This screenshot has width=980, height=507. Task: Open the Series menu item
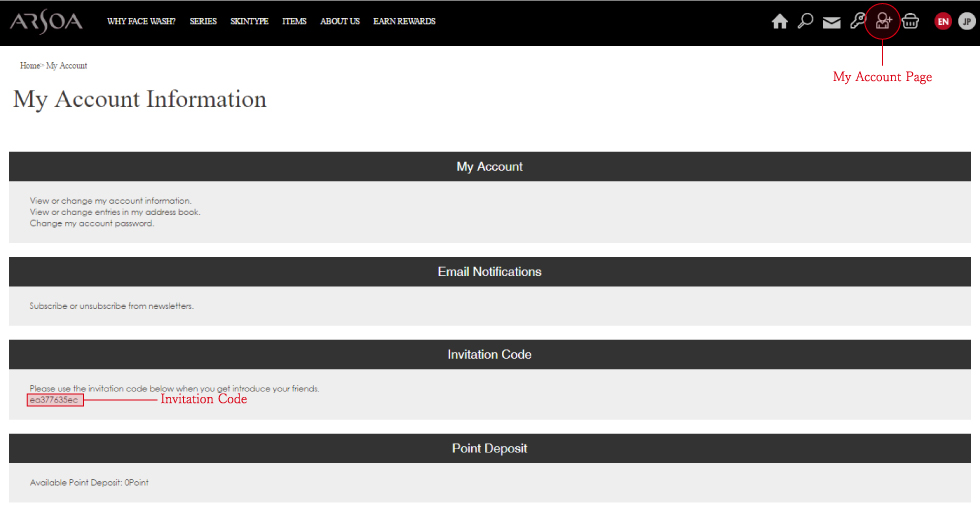click(203, 21)
